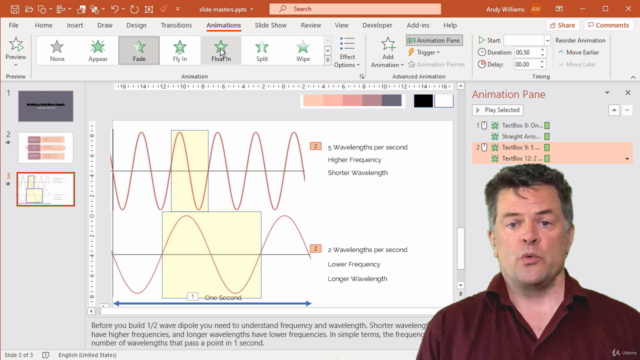Click the Open folder icon in title bar

pyautogui.click(x=29, y=9)
